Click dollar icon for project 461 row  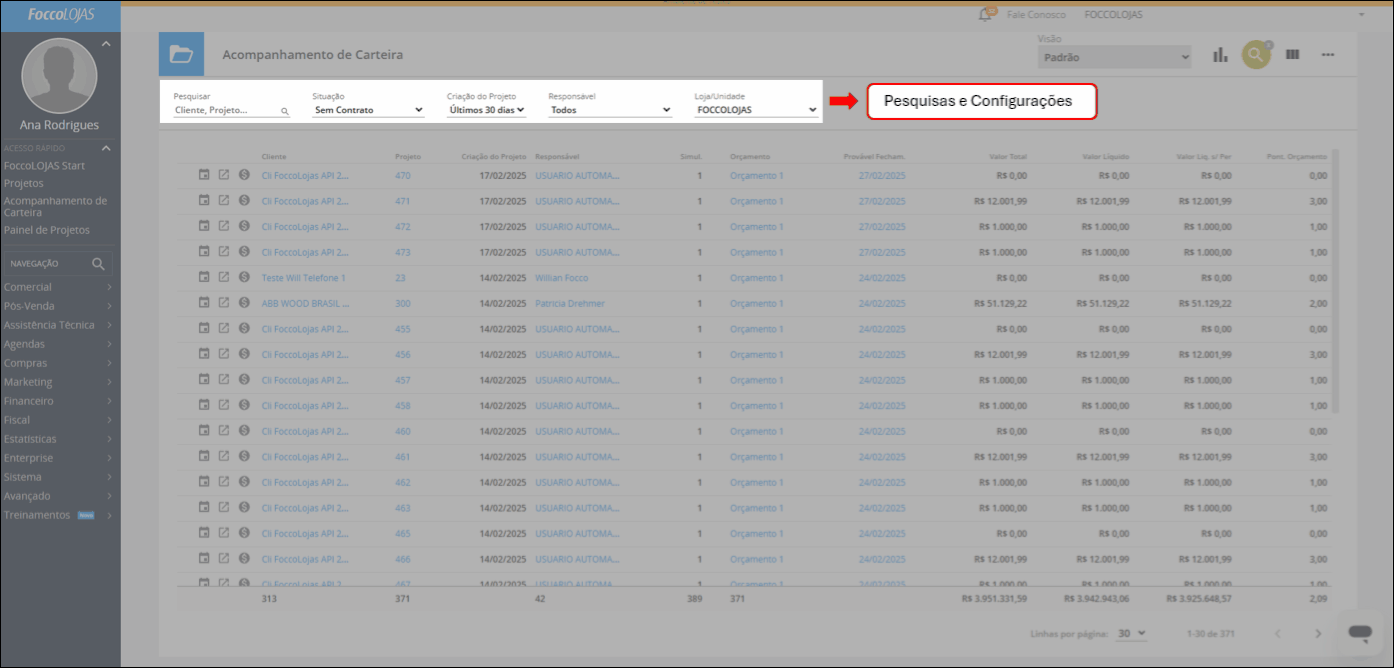pyautogui.click(x=244, y=456)
